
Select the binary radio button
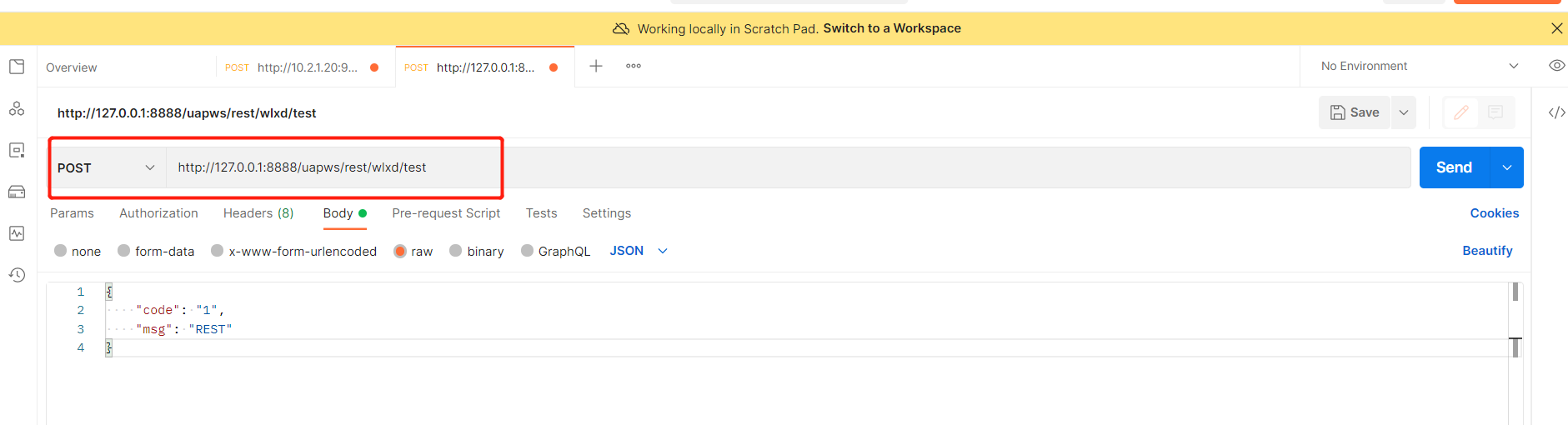[x=455, y=251]
